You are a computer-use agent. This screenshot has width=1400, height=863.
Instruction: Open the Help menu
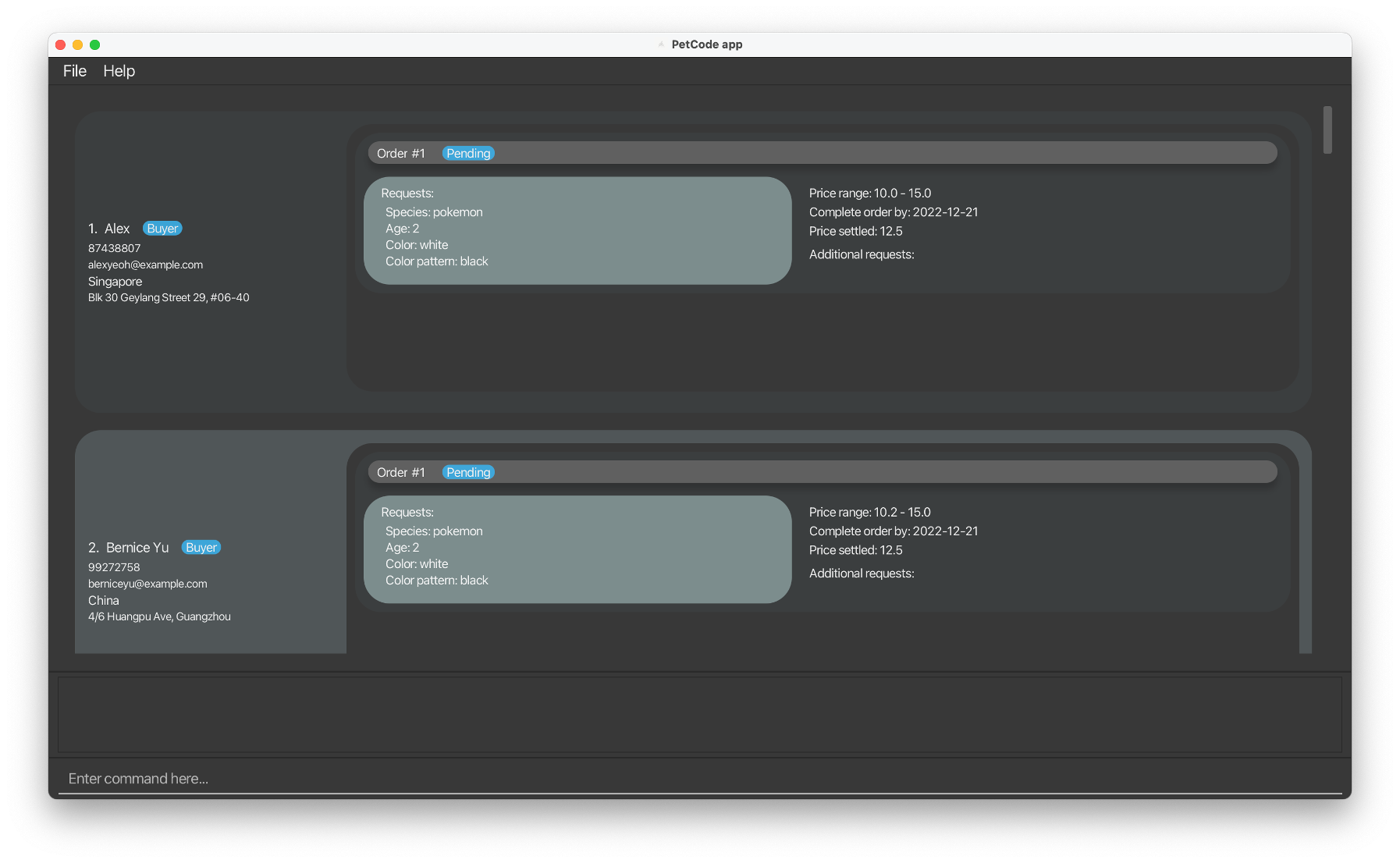point(119,71)
